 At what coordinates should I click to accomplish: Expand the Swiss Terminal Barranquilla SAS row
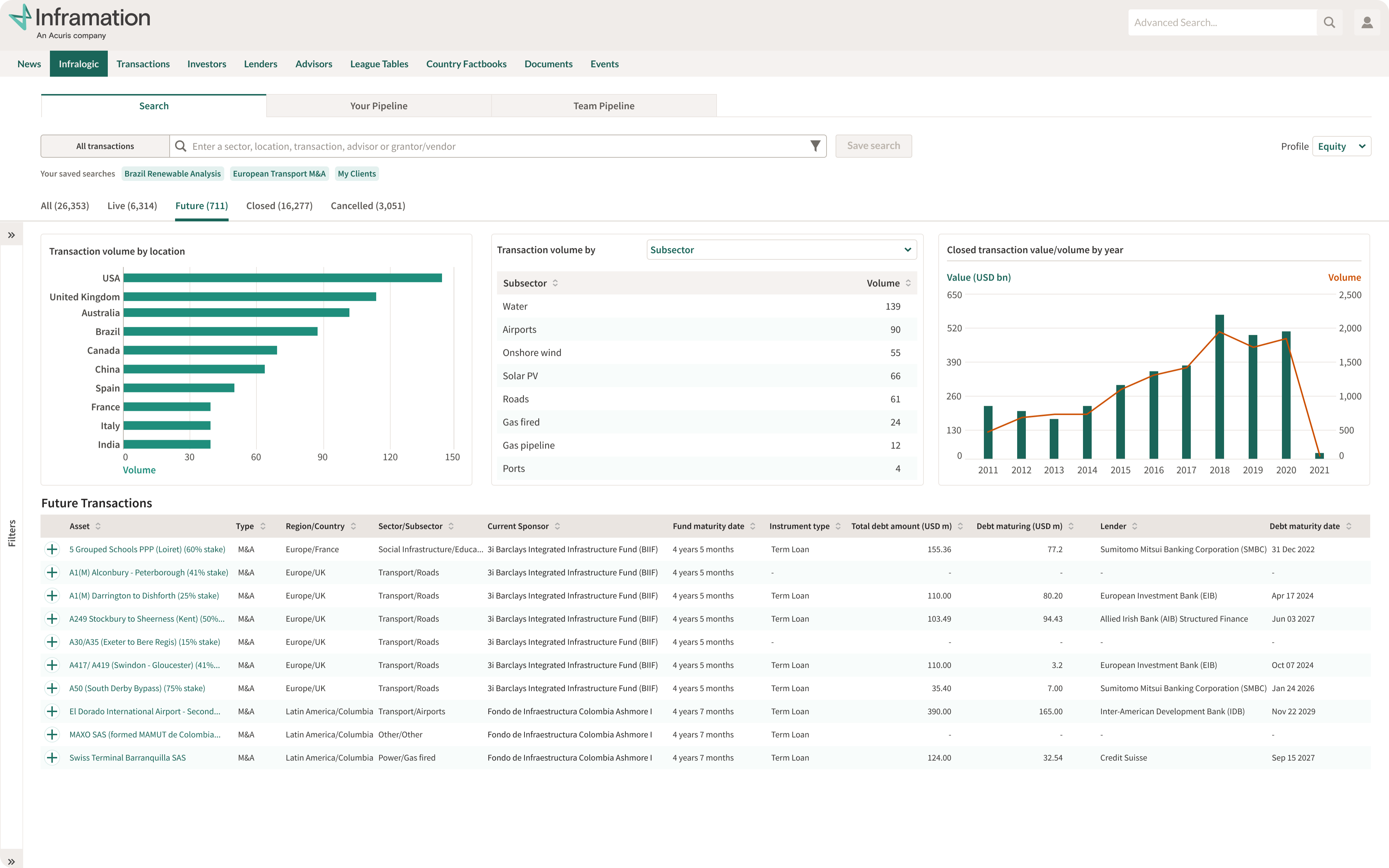pyautogui.click(x=52, y=758)
